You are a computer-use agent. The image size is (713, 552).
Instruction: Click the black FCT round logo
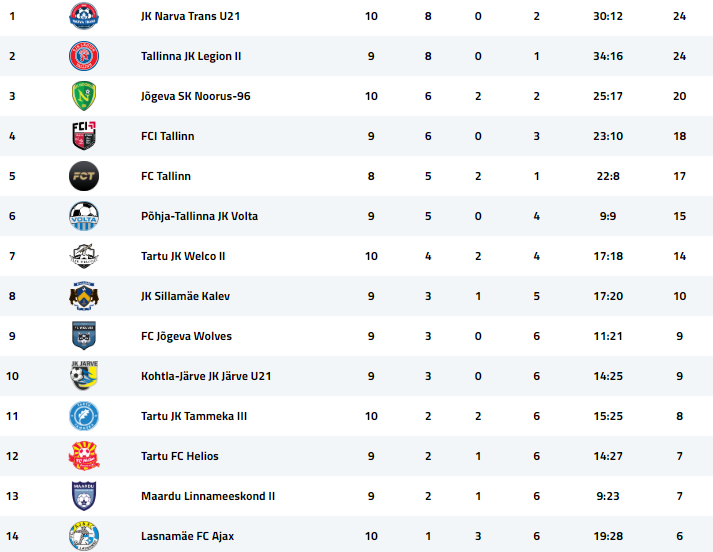(84, 176)
